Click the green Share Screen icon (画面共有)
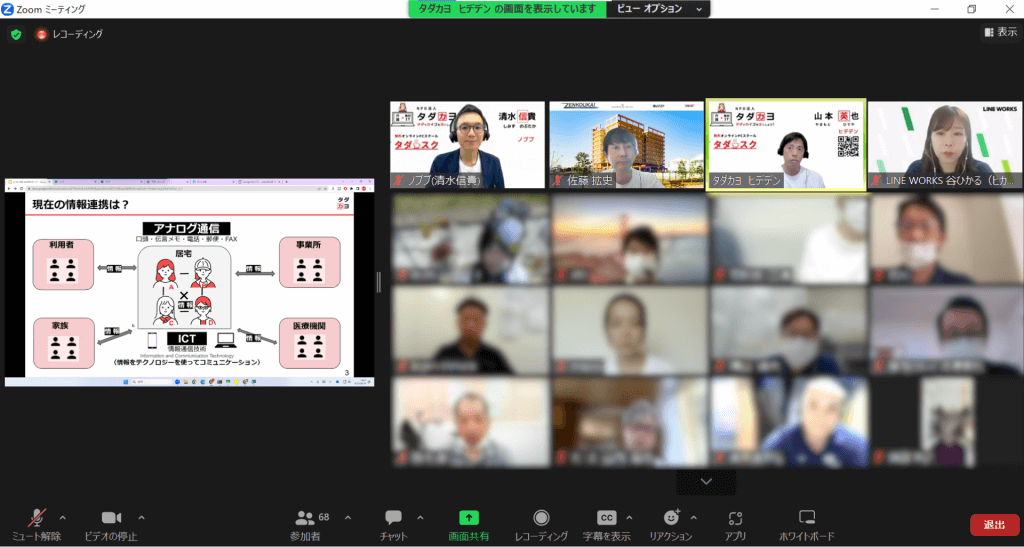Image resolution: width=1024 pixels, height=547 pixels. pyautogui.click(x=468, y=518)
